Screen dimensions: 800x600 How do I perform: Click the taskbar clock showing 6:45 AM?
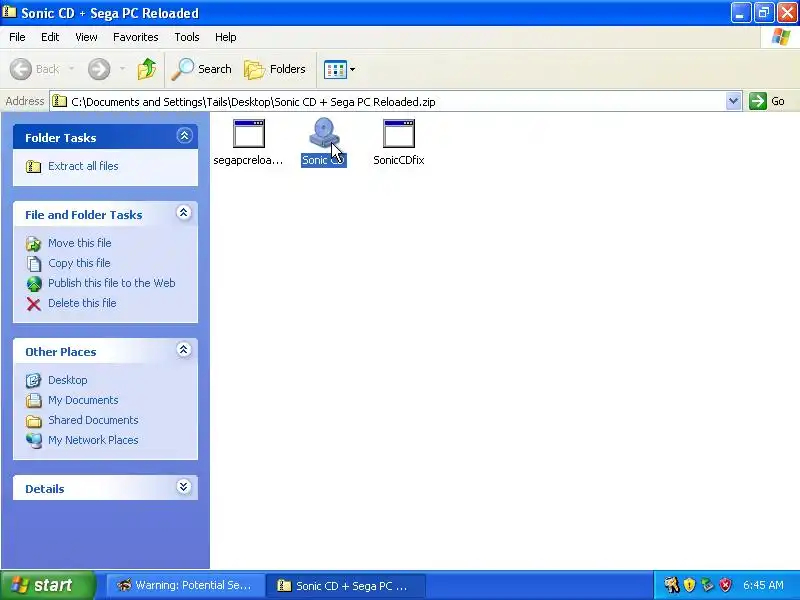pyautogui.click(x=763, y=585)
